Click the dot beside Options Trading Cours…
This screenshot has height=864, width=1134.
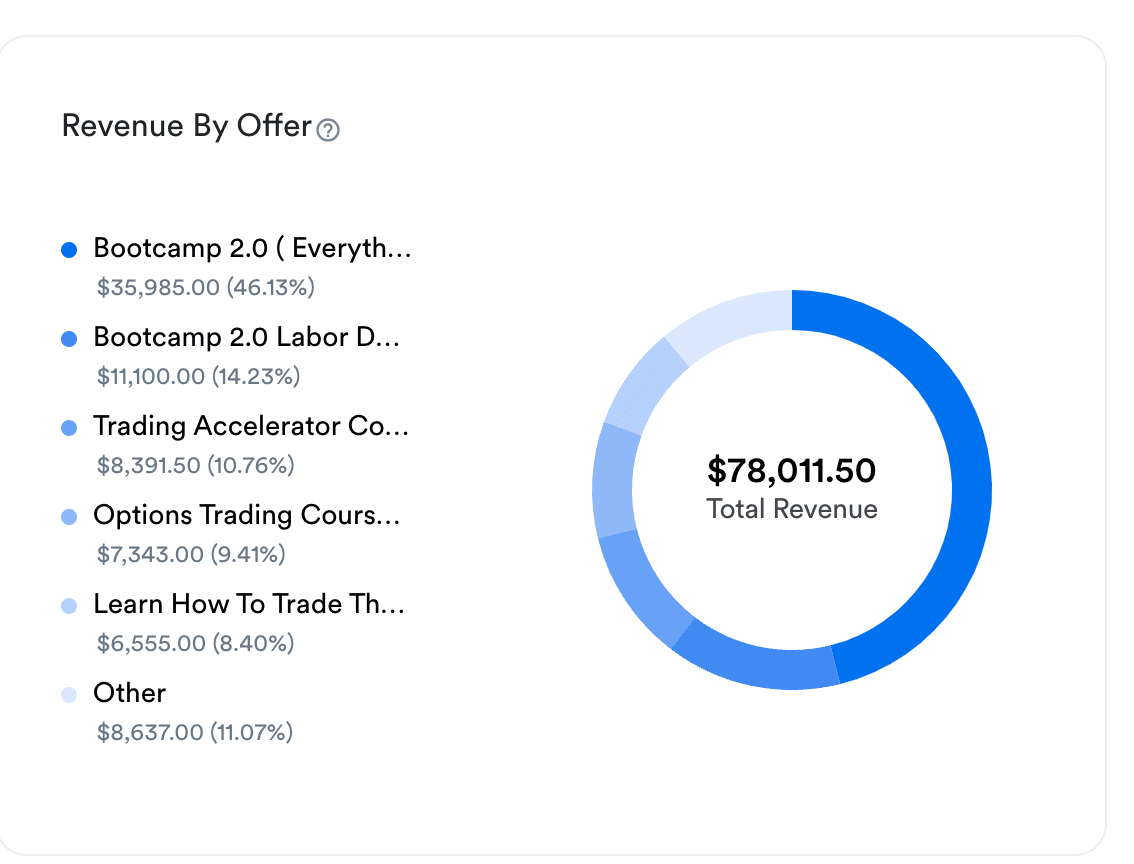click(x=69, y=517)
